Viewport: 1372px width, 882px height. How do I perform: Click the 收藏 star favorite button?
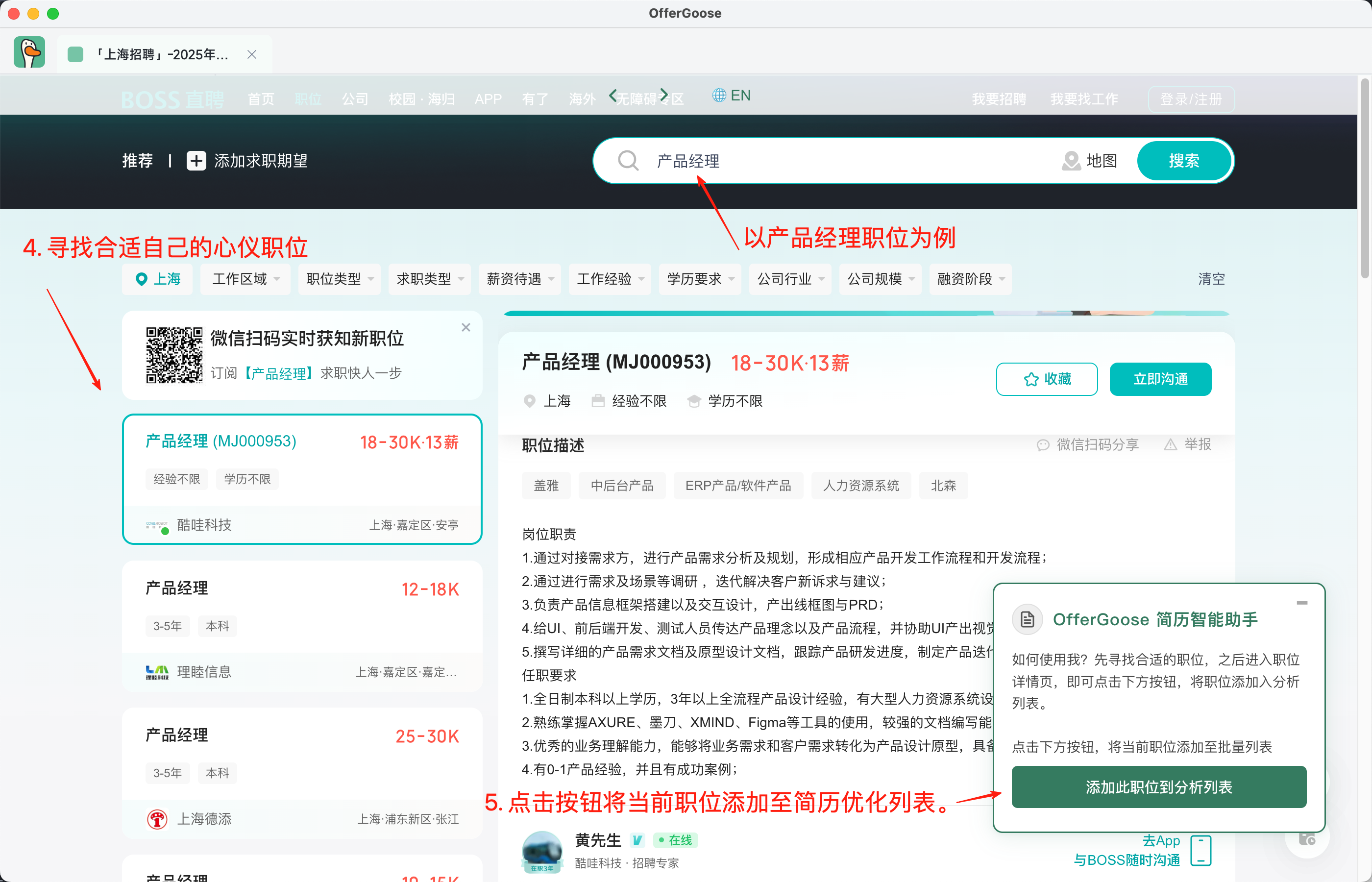[1046, 379]
